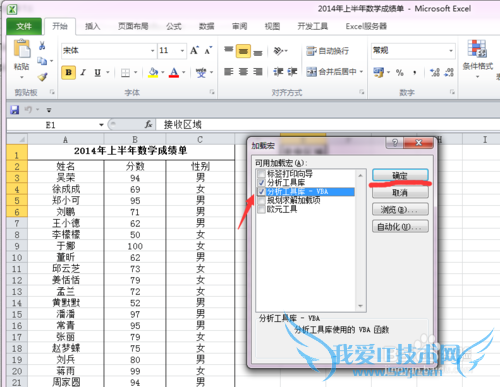The image size is (500, 387).
Task: Click the text orientation icon
Action: click(279, 51)
